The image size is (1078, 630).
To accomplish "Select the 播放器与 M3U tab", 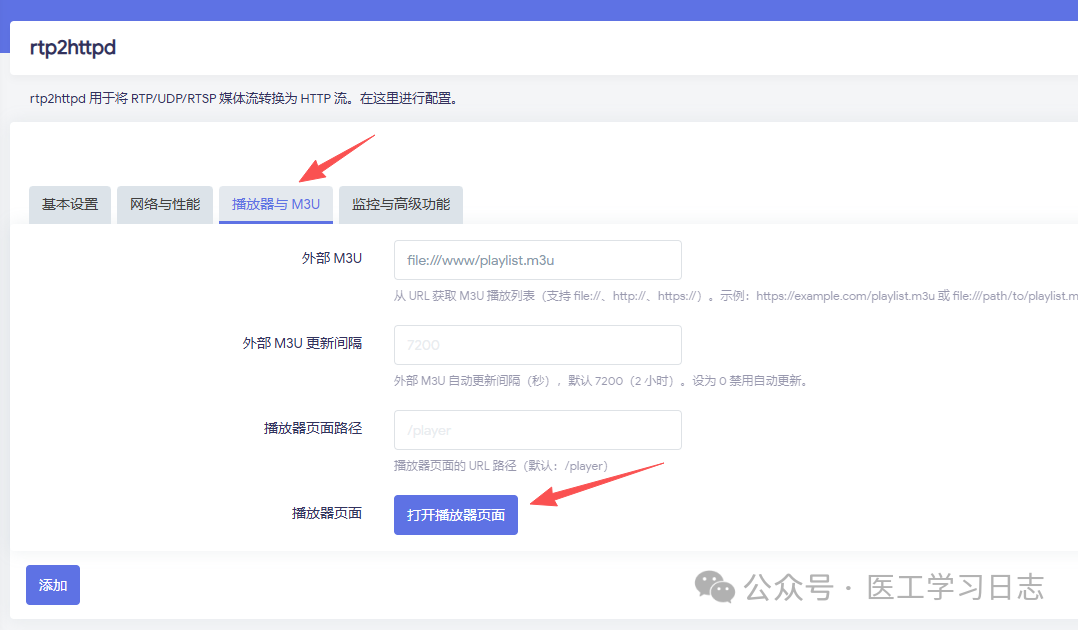I will (276, 204).
